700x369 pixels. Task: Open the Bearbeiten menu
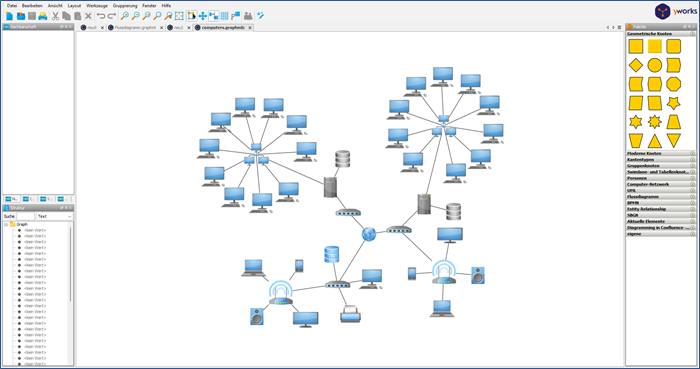pyautogui.click(x=32, y=5)
